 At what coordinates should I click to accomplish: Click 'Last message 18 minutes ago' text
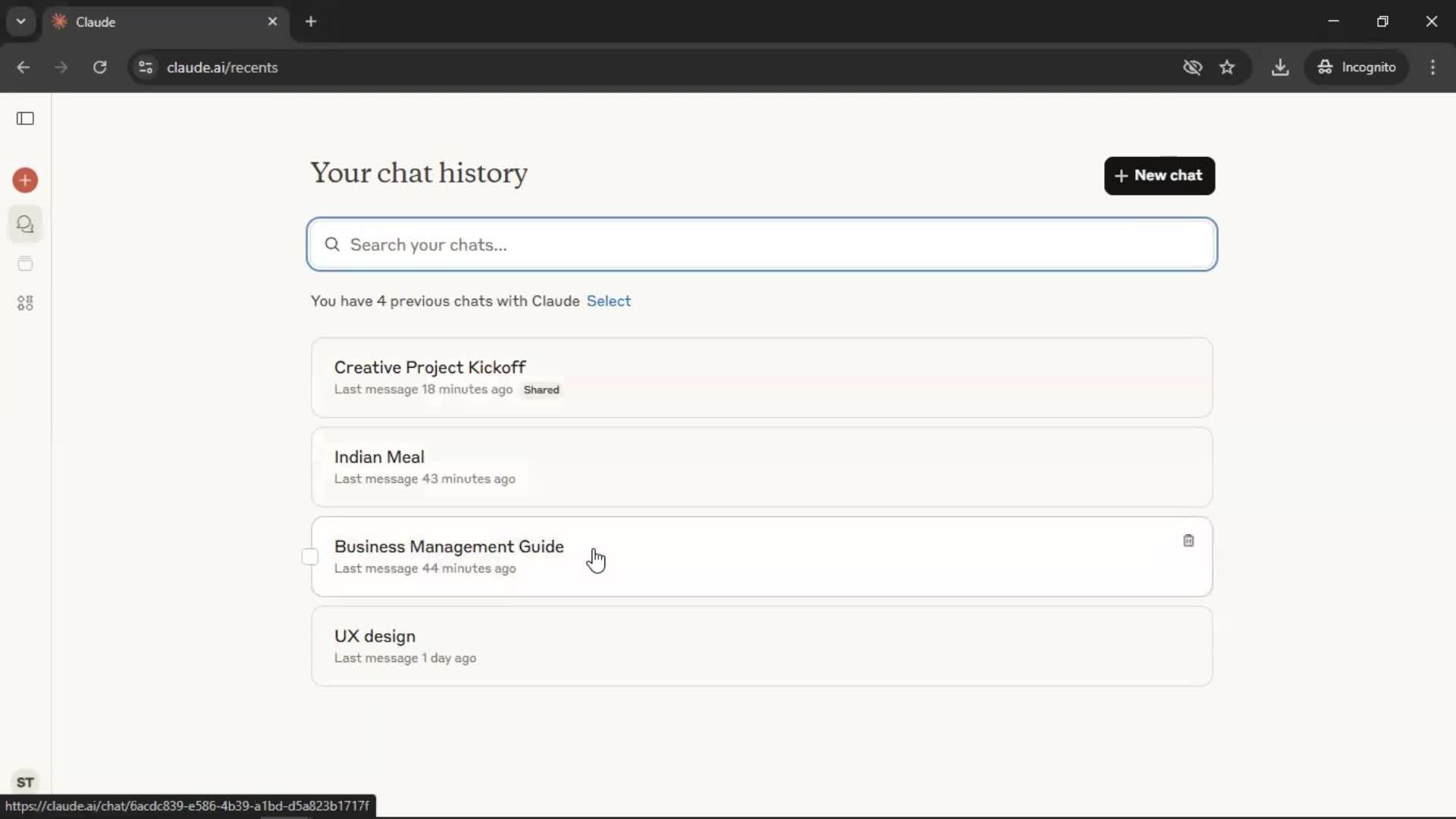click(423, 390)
